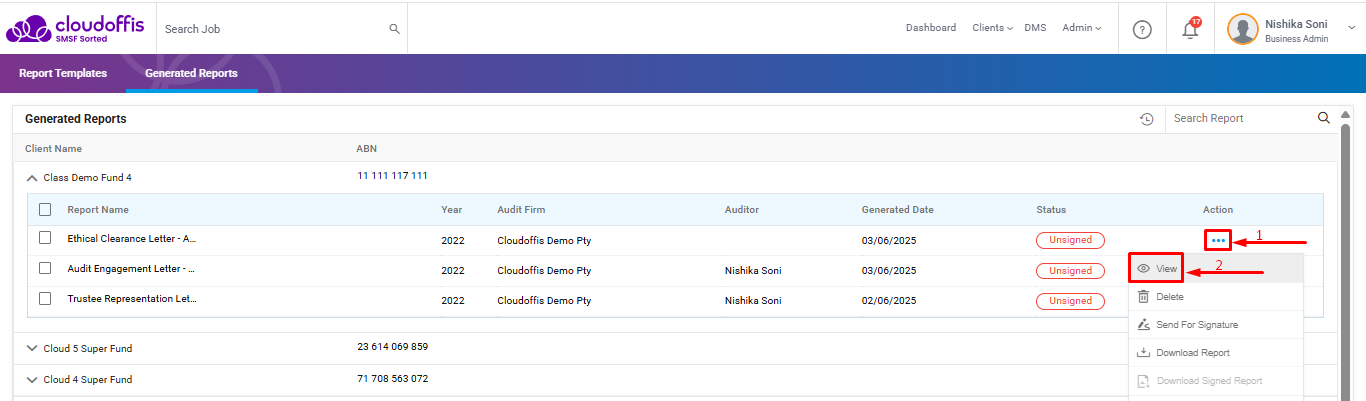This screenshot has height=401, width=1366.
Task: Click the Client Name column header
Action: tap(53, 148)
